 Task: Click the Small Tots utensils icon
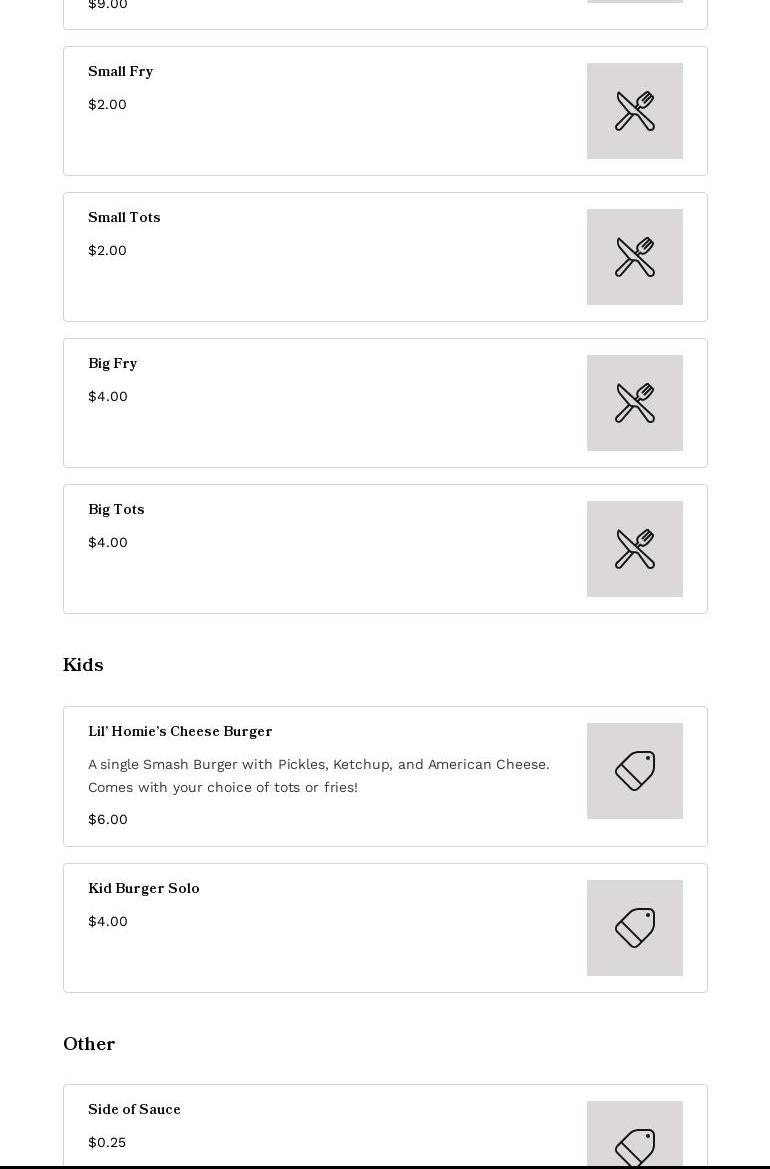634,257
